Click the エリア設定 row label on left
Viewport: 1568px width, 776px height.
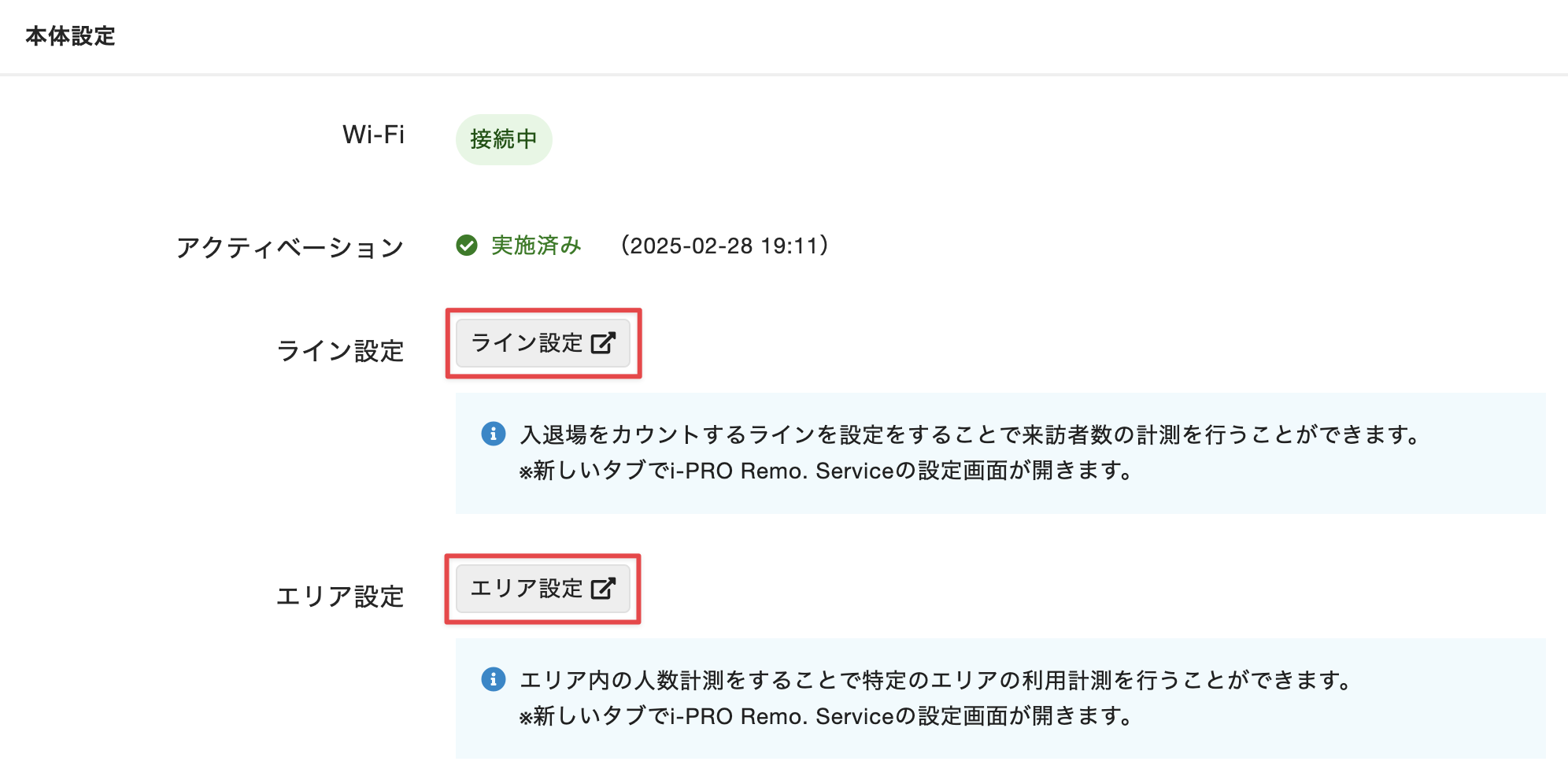[x=340, y=597]
